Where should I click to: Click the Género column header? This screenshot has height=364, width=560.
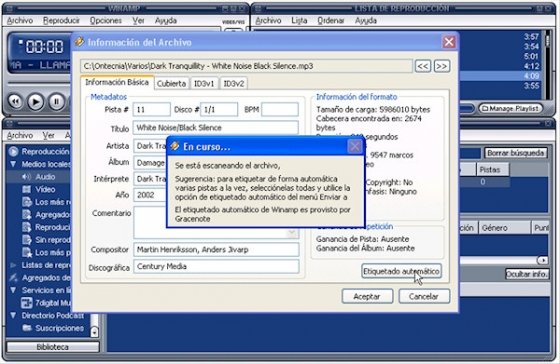tap(505, 228)
